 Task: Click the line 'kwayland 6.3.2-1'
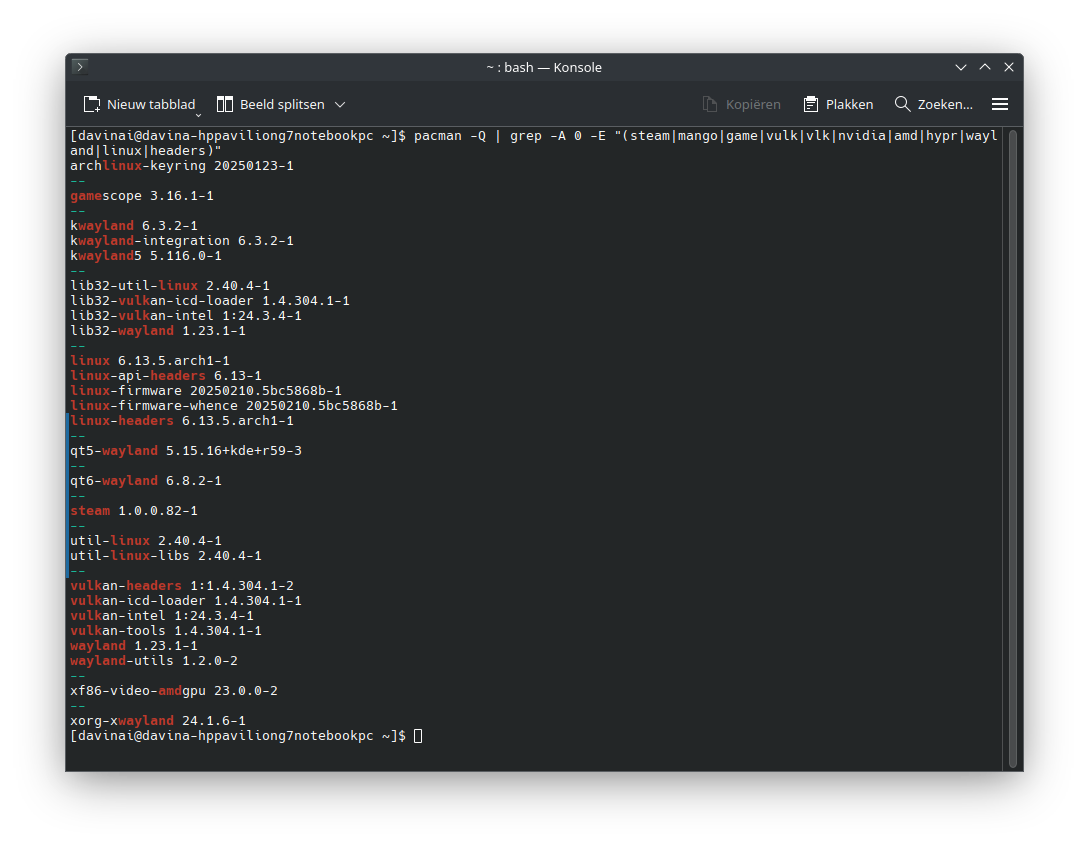click(134, 226)
